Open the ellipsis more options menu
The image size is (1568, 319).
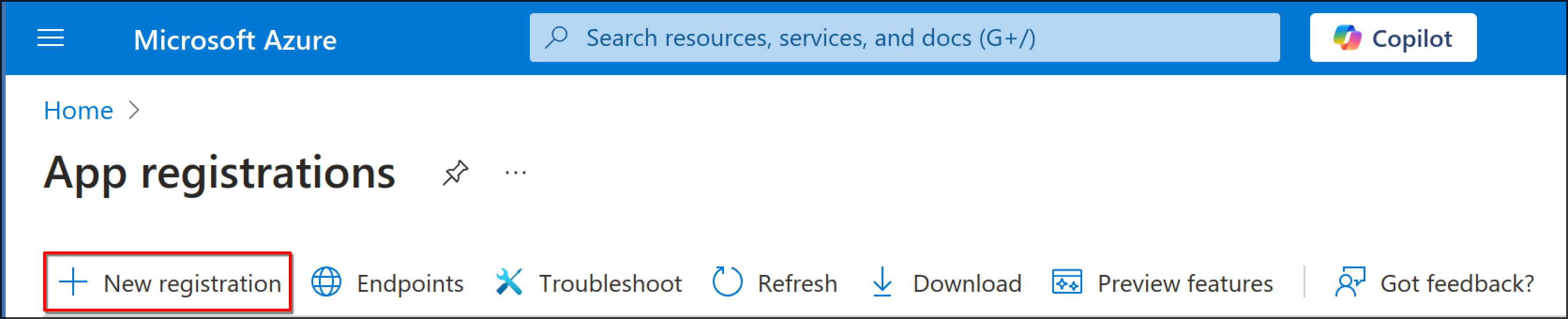[x=516, y=173]
